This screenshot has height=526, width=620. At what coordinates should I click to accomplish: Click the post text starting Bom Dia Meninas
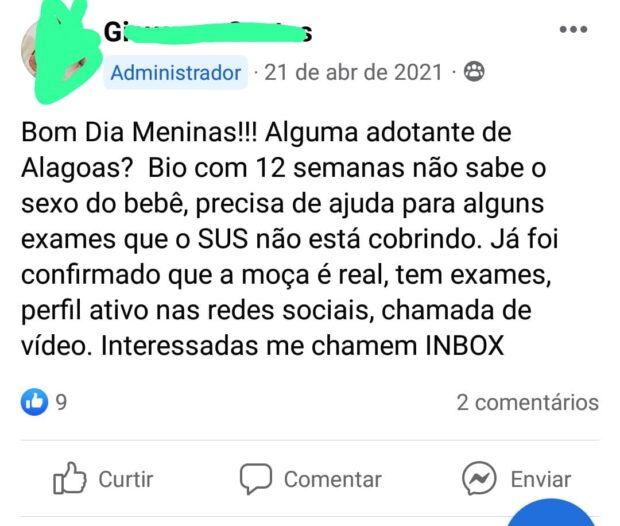(290, 239)
